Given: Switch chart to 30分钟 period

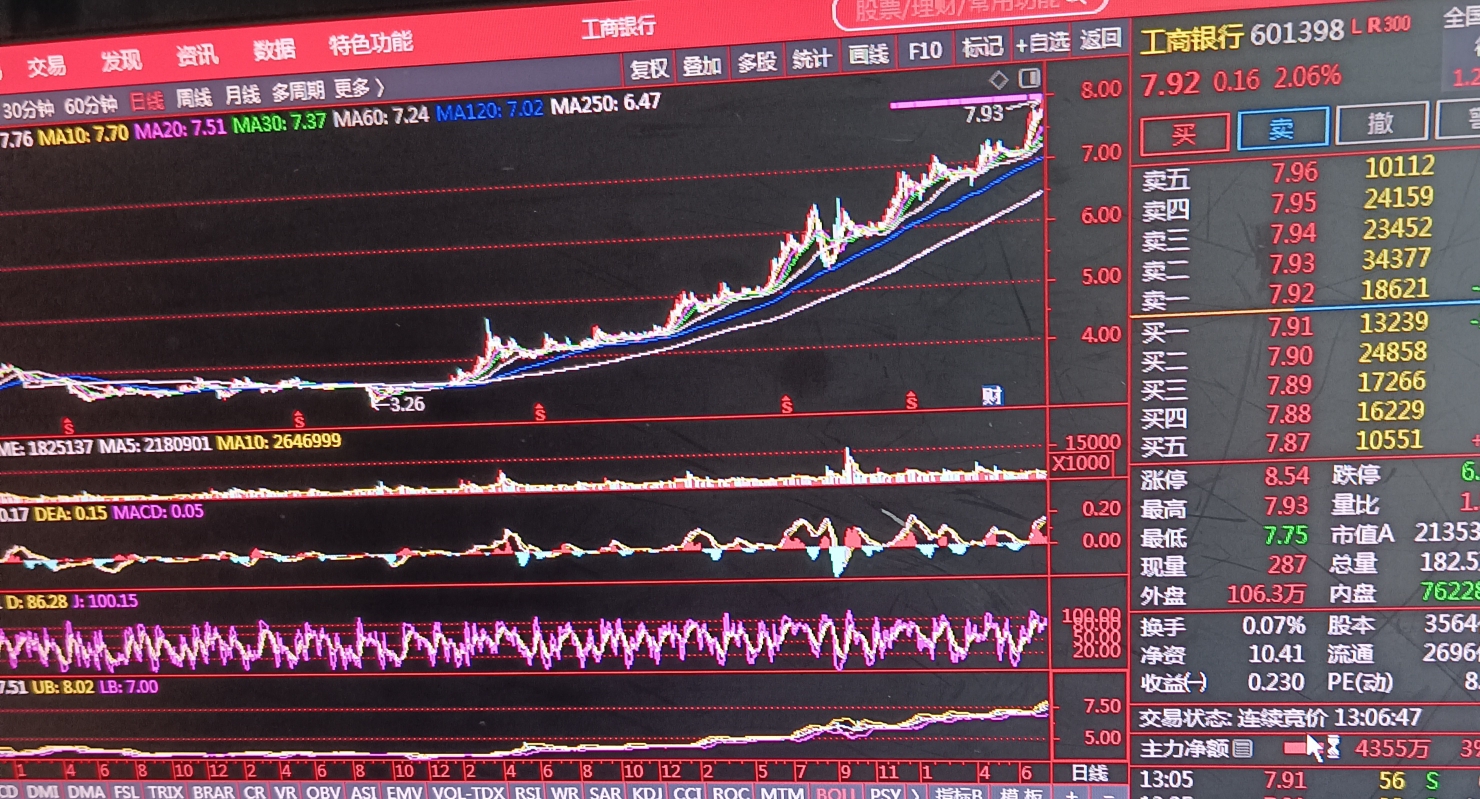Looking at the screenshot, I should pos(29,107).
